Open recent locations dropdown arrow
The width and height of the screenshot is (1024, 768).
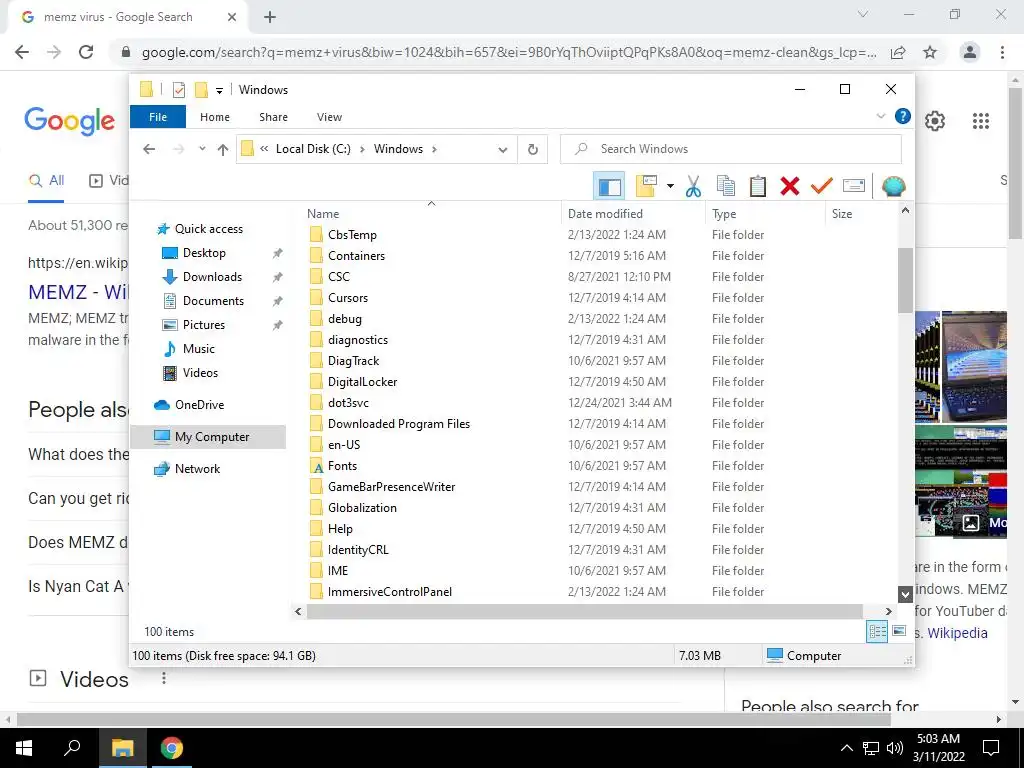[x=202, y=149]
